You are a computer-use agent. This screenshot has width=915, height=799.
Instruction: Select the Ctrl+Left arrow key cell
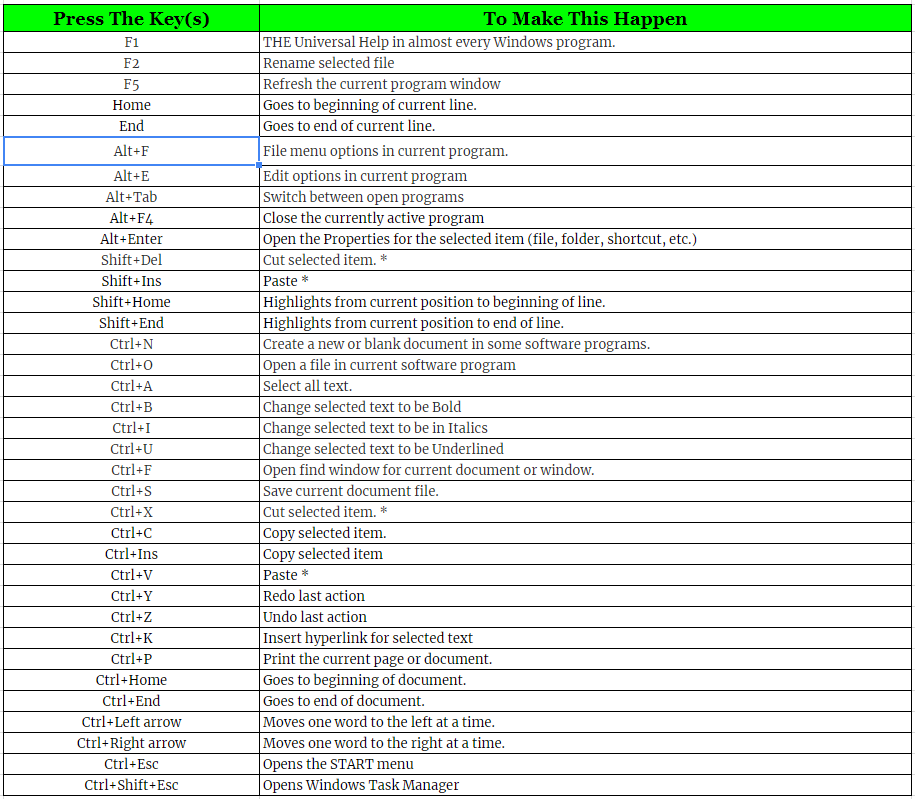click(131, 722)
